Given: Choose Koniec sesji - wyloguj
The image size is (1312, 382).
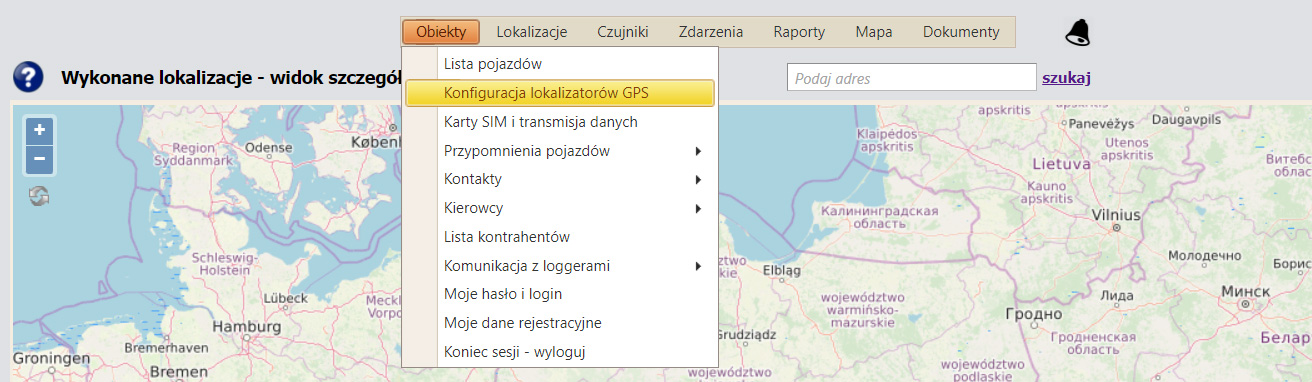Looking at the screenshot, I should click(560, 352).
